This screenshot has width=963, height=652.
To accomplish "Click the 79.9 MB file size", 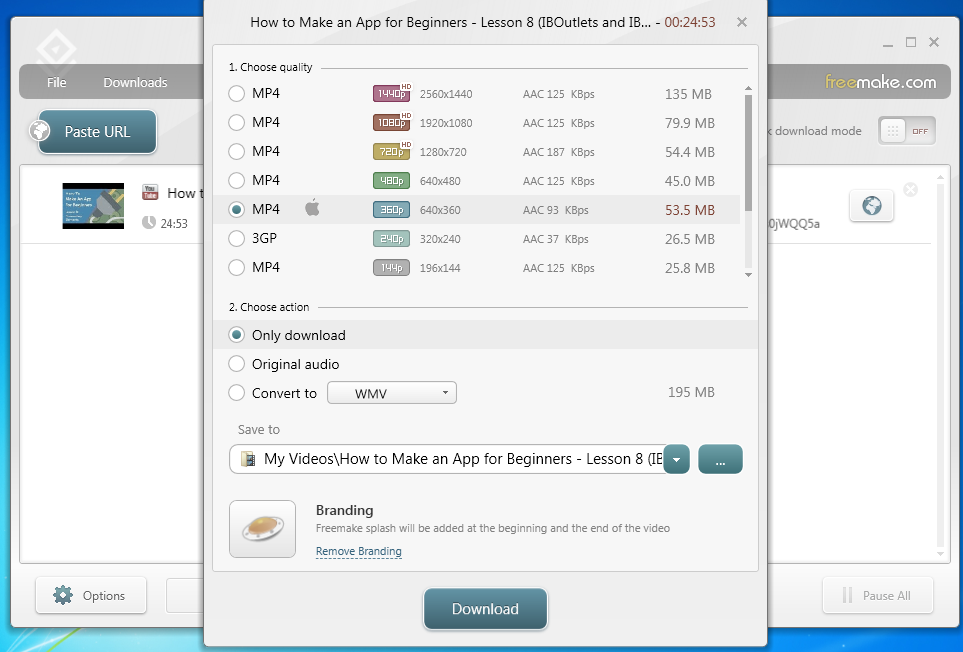I will pyautogui.click(x=690, y=123).
